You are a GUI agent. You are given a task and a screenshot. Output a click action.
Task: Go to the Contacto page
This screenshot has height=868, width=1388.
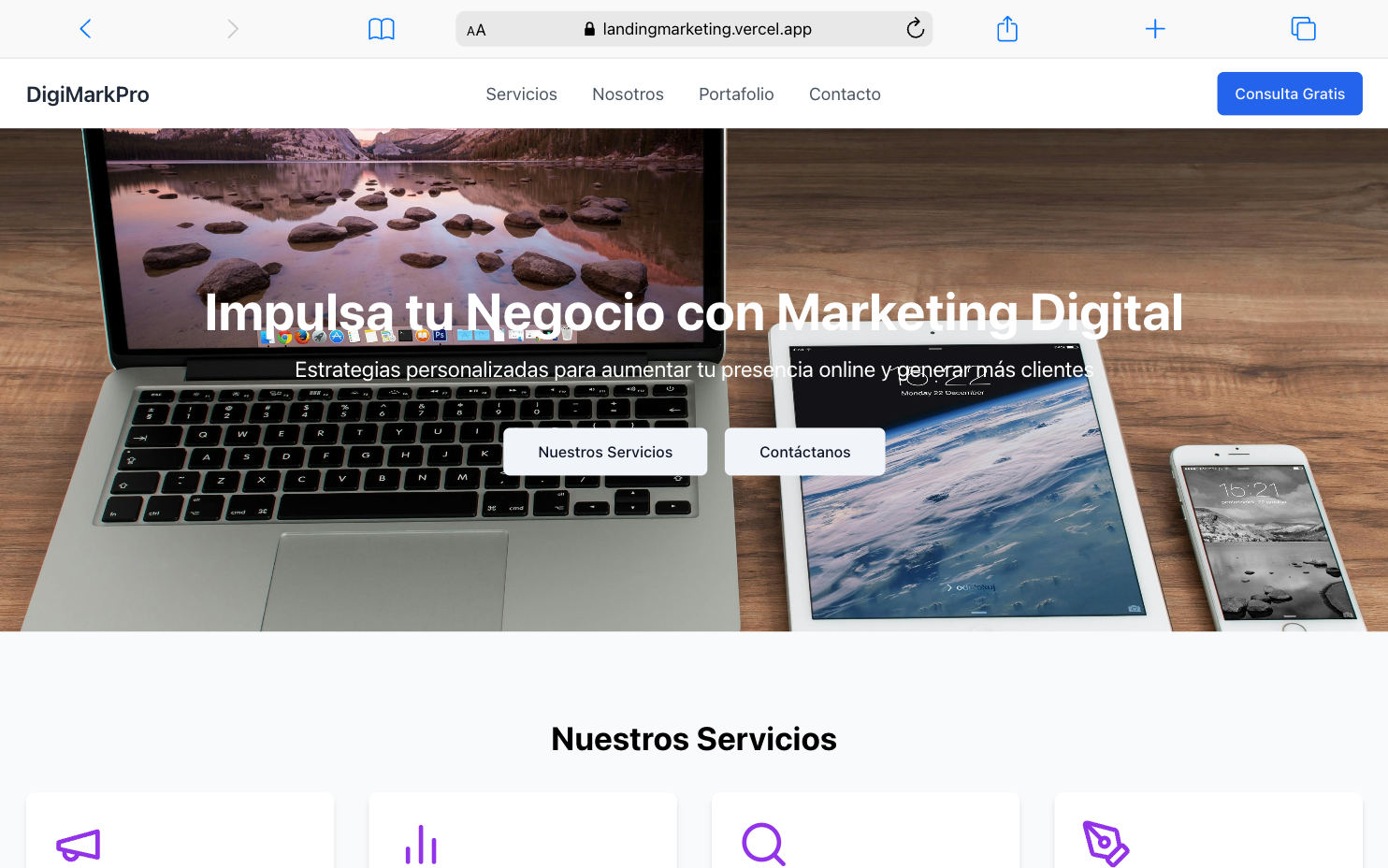pos(845,94)
